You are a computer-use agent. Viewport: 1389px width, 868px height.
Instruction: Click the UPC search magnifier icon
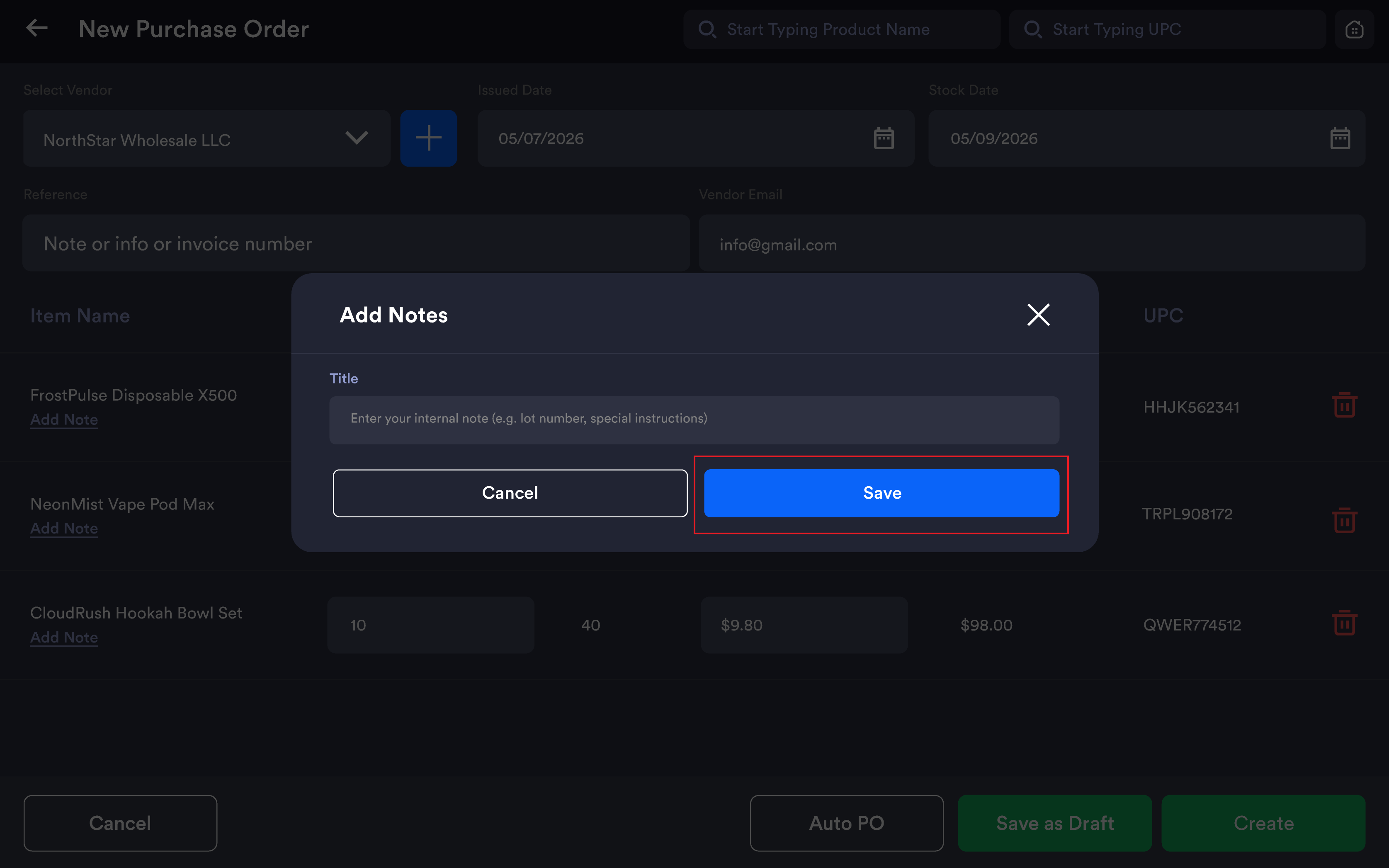[1032, 29]
